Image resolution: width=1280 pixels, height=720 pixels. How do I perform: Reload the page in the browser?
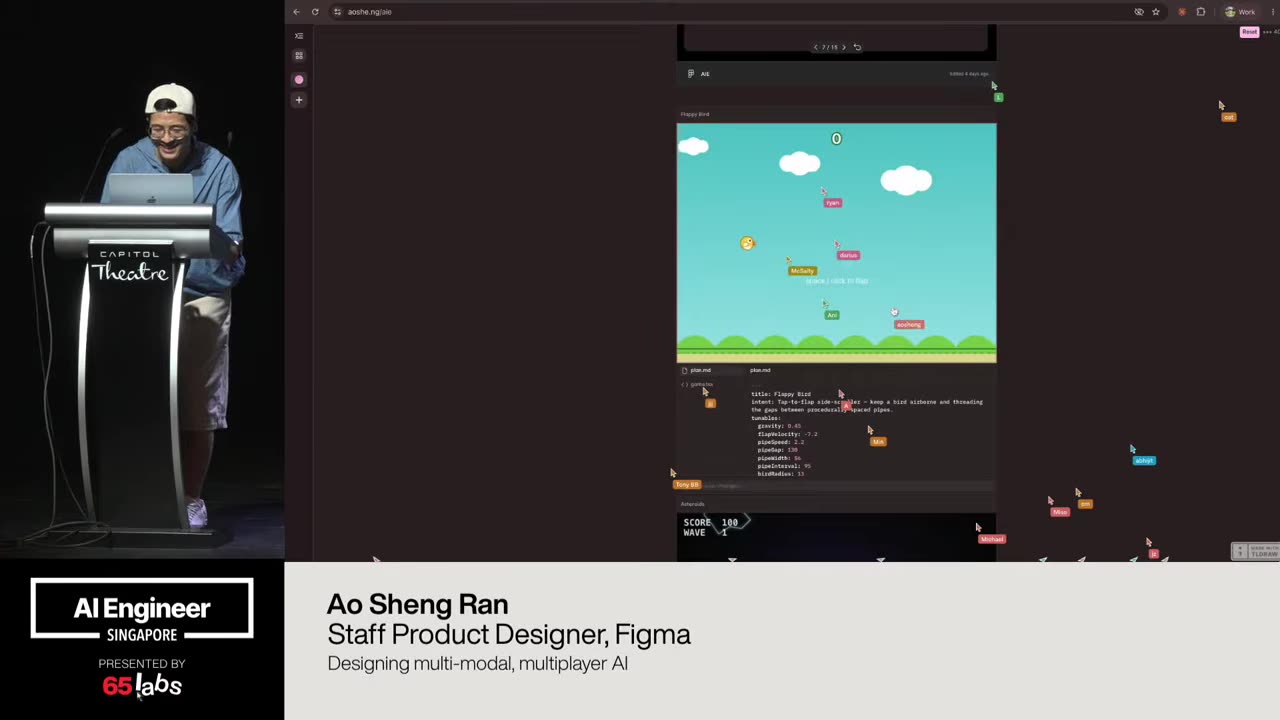click(315, 12)
